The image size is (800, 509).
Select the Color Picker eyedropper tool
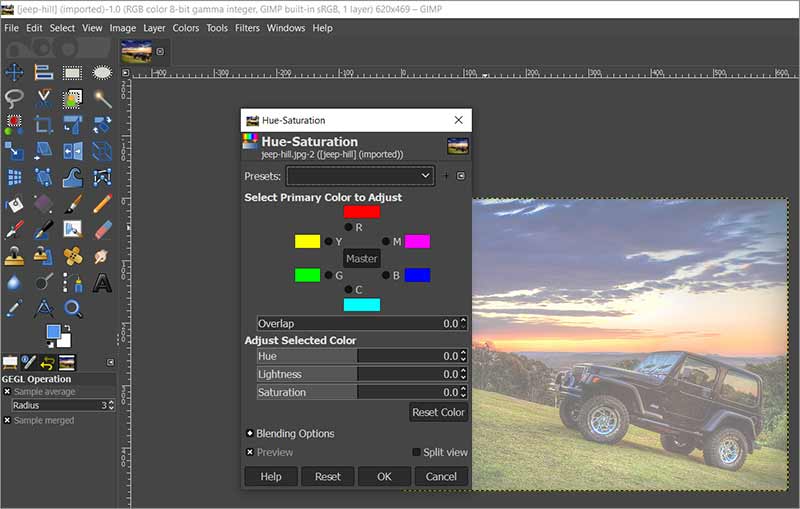click(14, 308)
